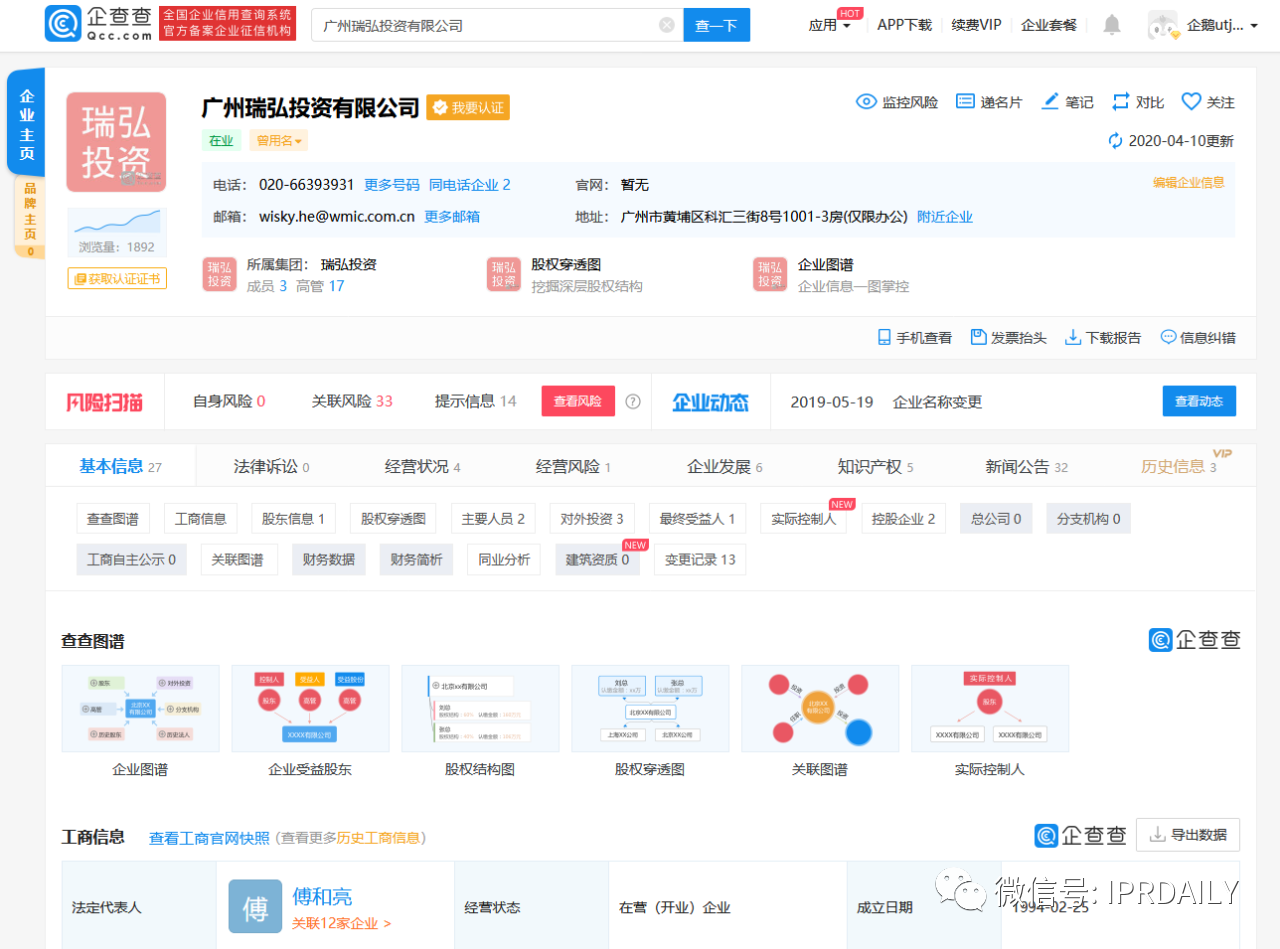The image size is (1280, 949).
Task: Open 所属集团 瑞弘投资 icon
Action: tap(220, 274)
